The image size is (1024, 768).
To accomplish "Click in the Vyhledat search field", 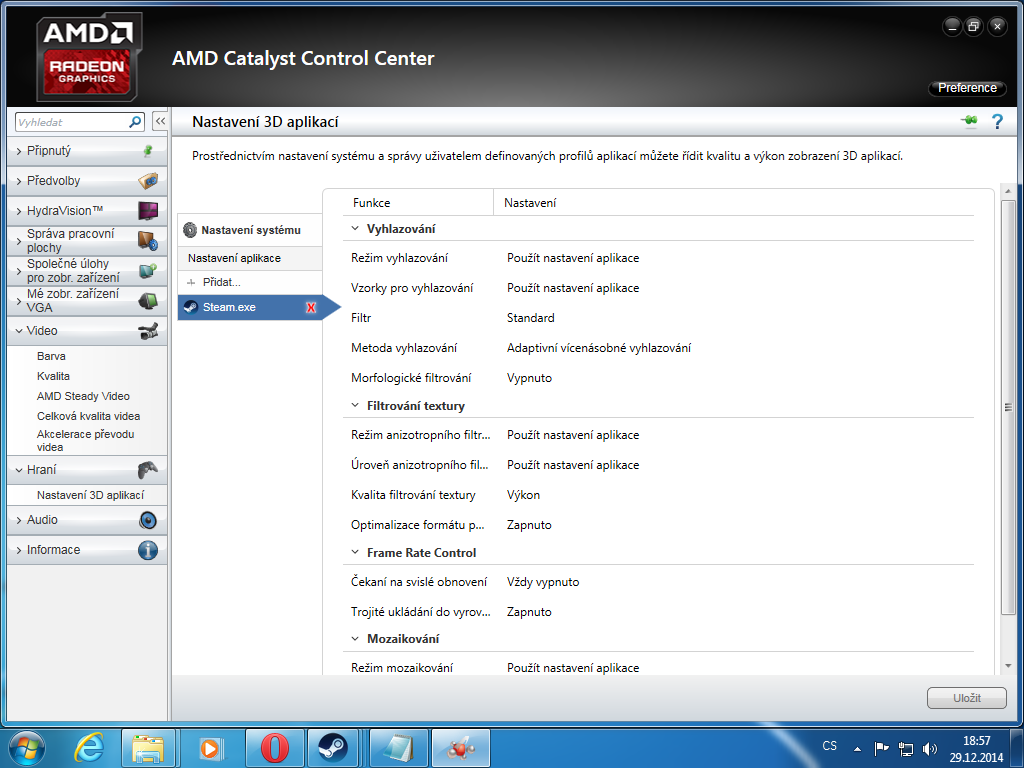I will click(x=70, y=122).
